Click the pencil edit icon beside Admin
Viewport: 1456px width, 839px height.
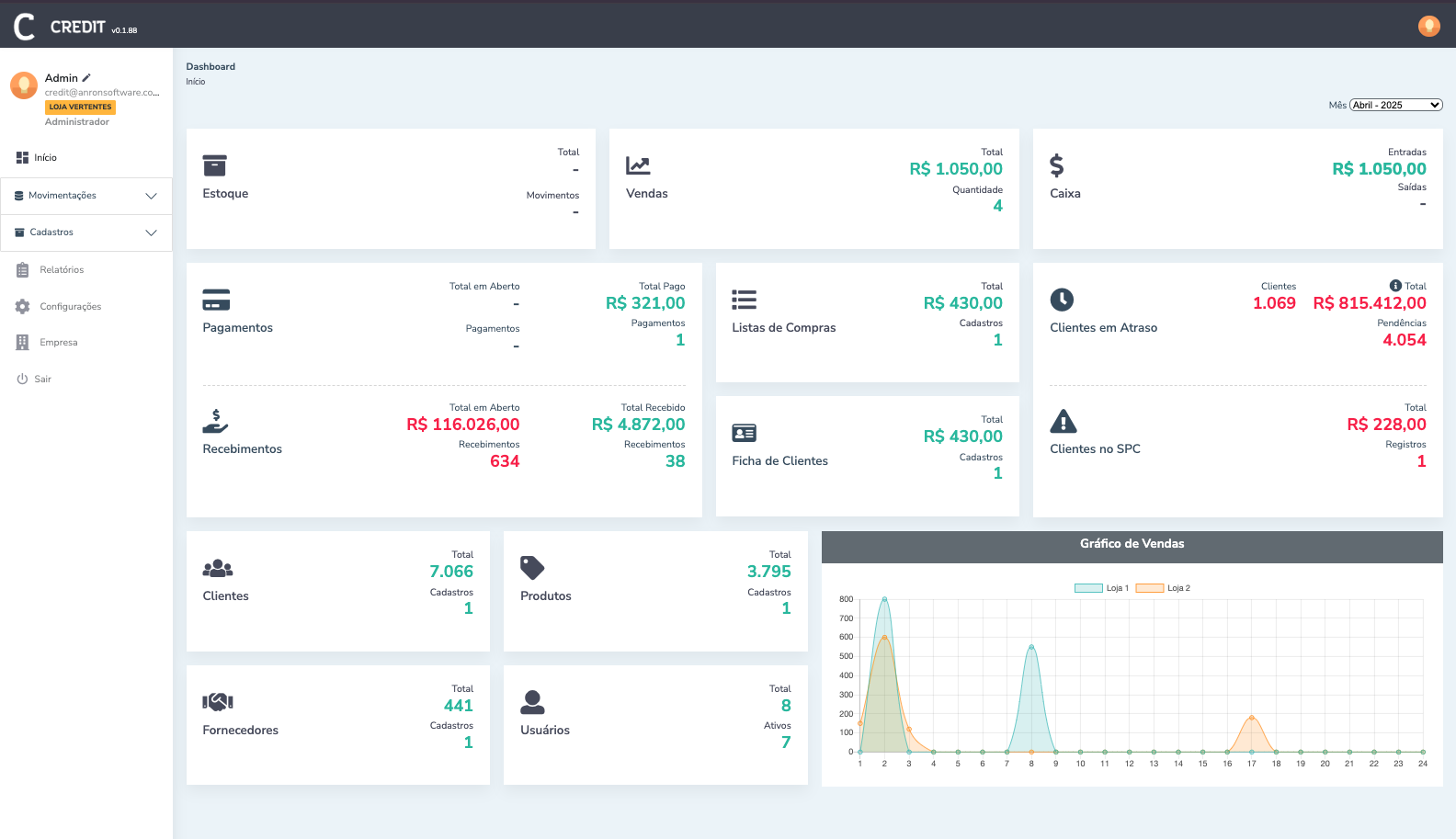point(86,78)
